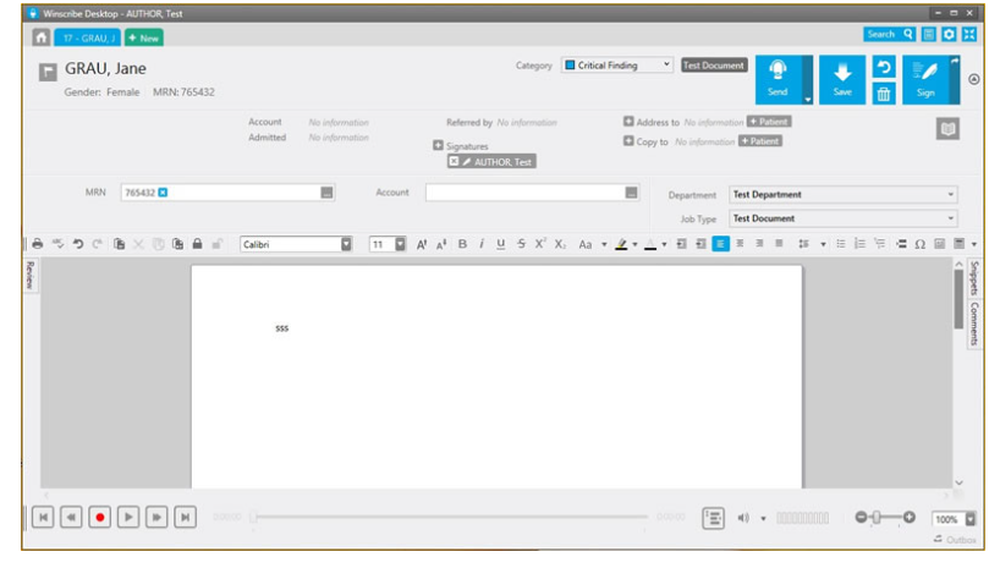This screenshot has height=581, width=1000.
Task: Open the settings gear in top bar
Action: (x=949, y=34)
